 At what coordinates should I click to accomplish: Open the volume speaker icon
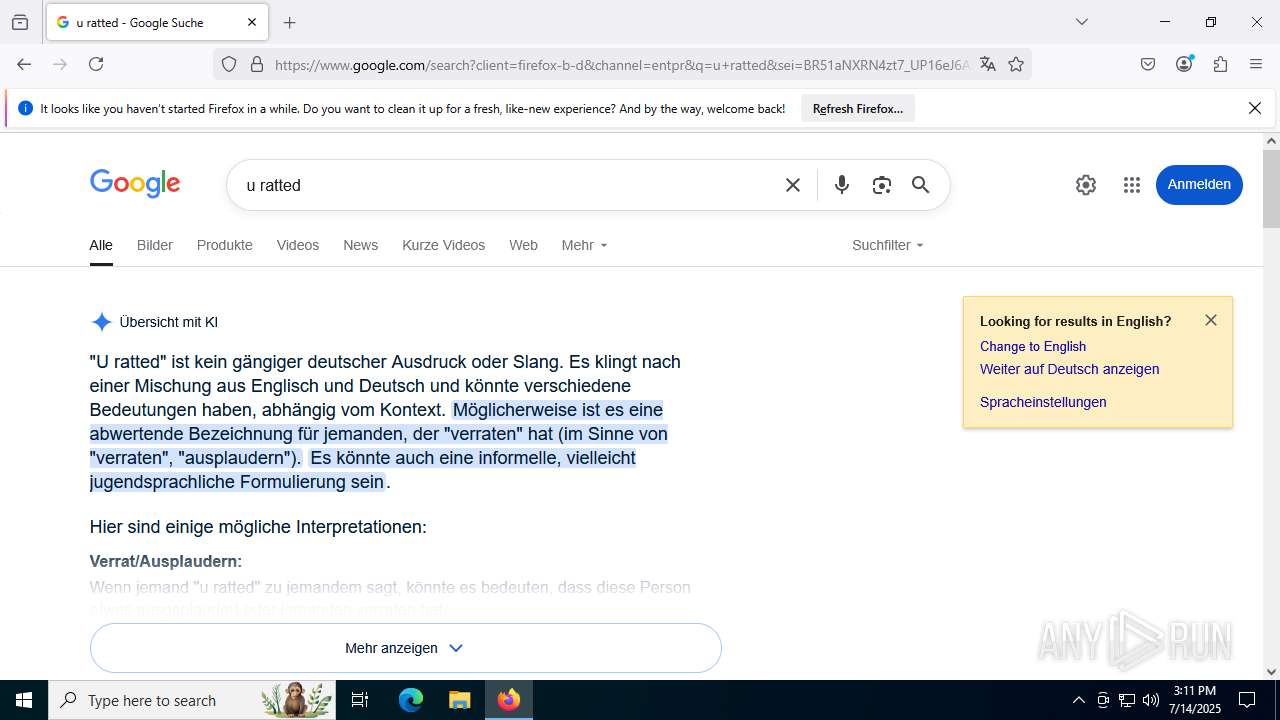1151,700
